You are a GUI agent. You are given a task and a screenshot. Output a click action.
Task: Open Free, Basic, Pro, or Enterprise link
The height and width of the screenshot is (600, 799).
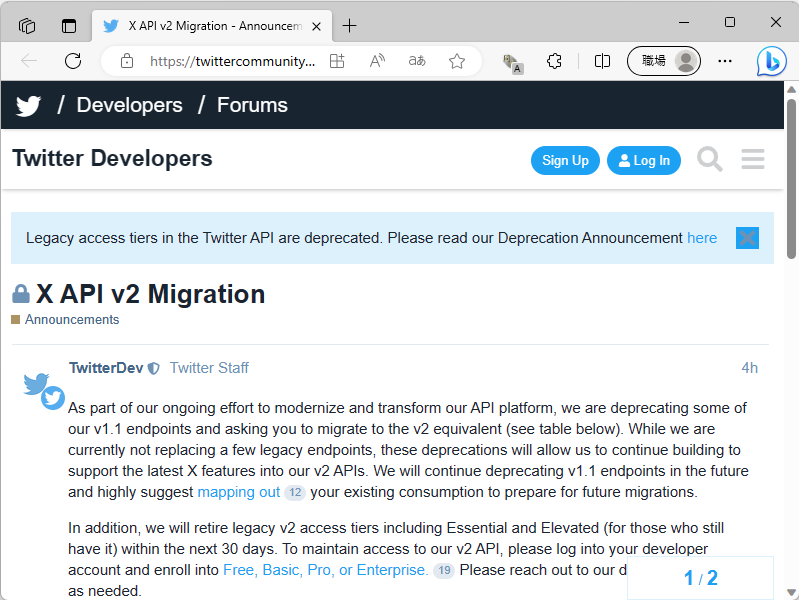326,570
